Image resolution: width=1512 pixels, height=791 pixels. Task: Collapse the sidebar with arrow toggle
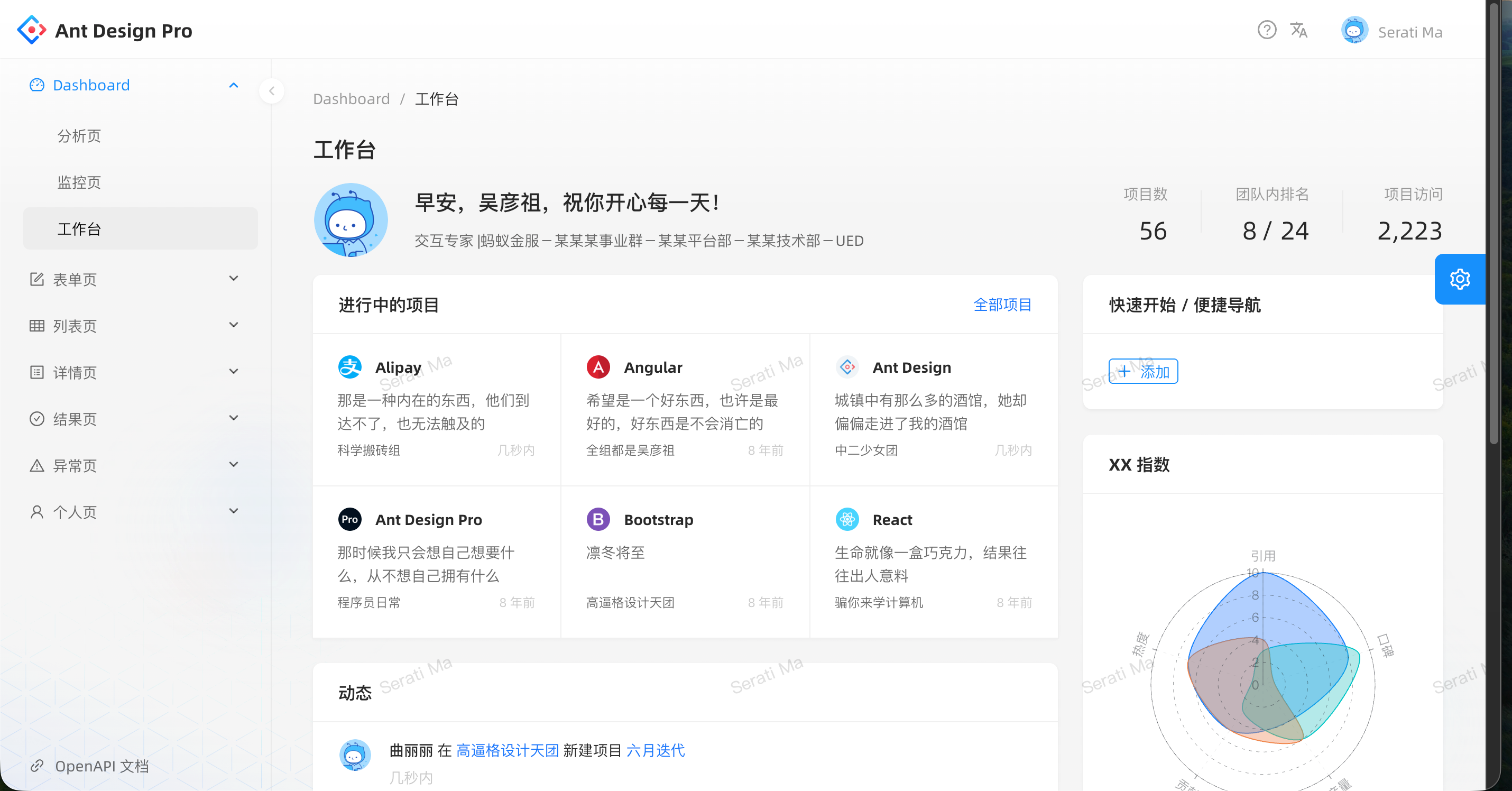tap(272, 91)
